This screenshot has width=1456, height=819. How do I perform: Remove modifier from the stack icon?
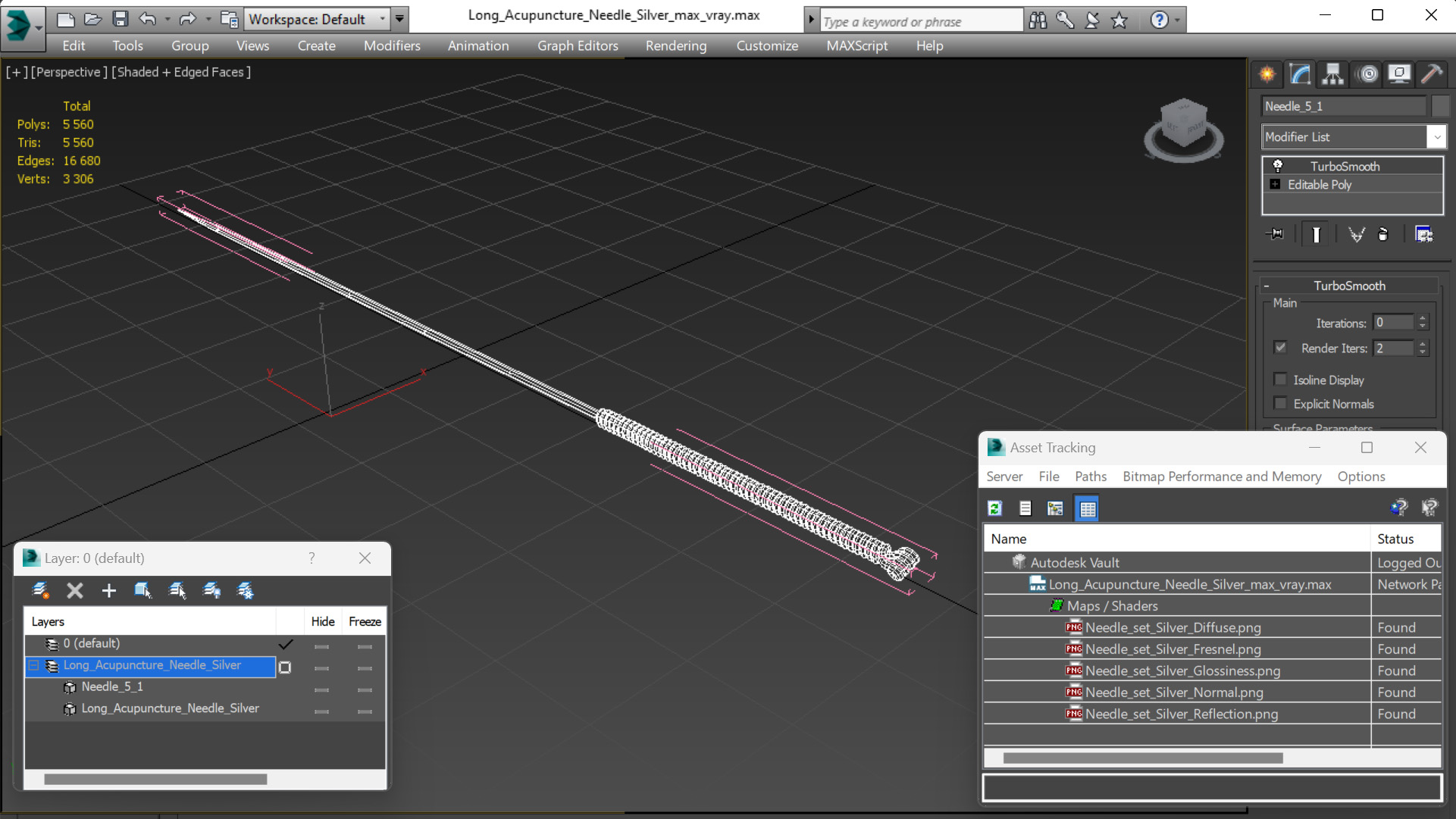click(x=1383, y=234)
